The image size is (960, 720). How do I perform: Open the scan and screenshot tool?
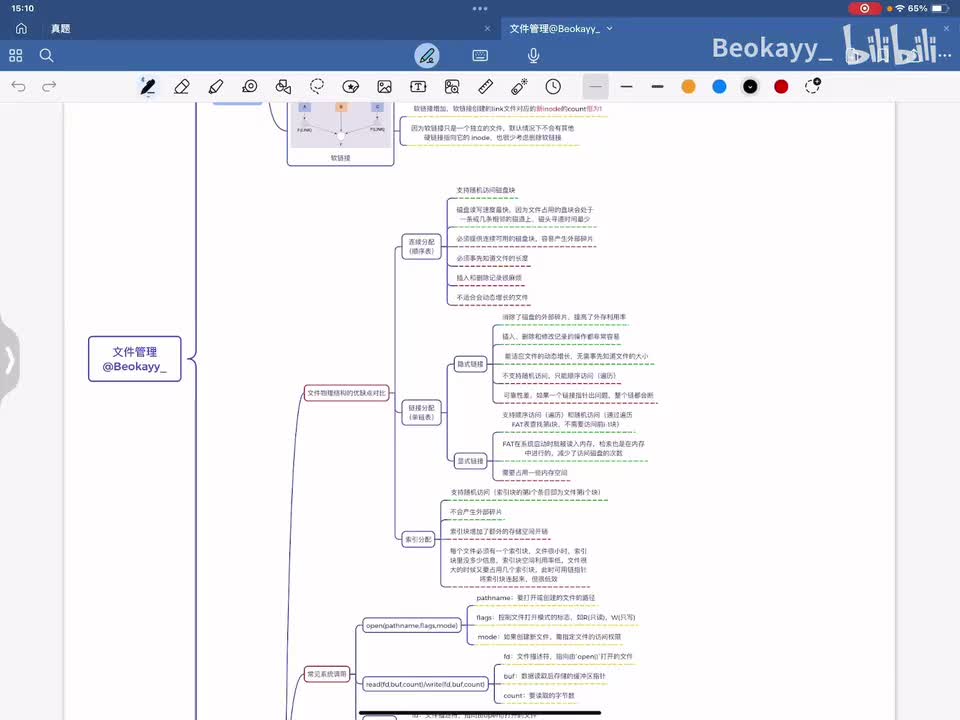click(452, 86)
